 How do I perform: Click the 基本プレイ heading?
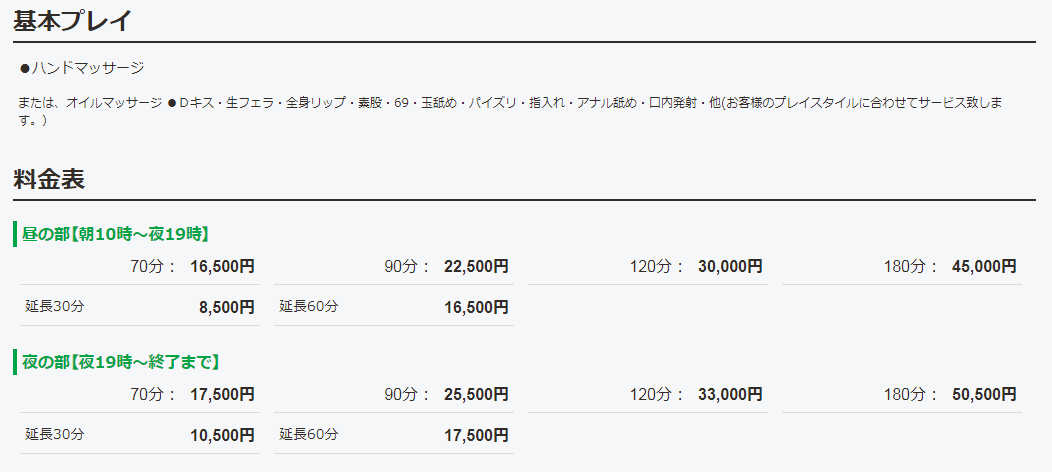click(72, 20)
